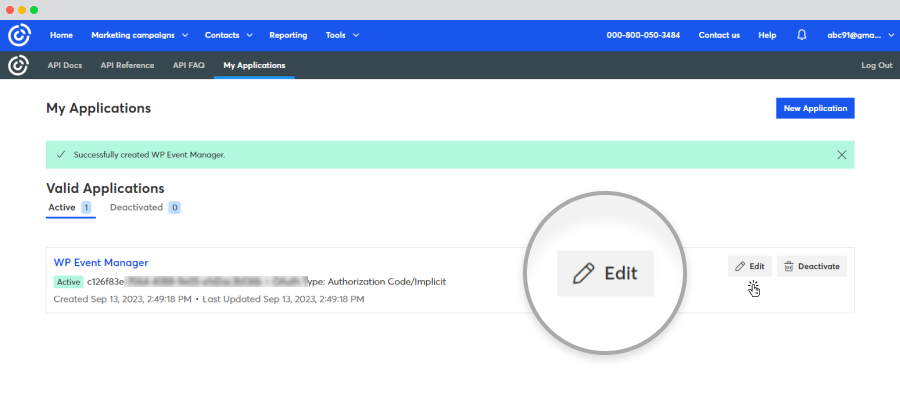900x420 pixels.
Task: Open the API FAQ page
Action: pos(189,65)
